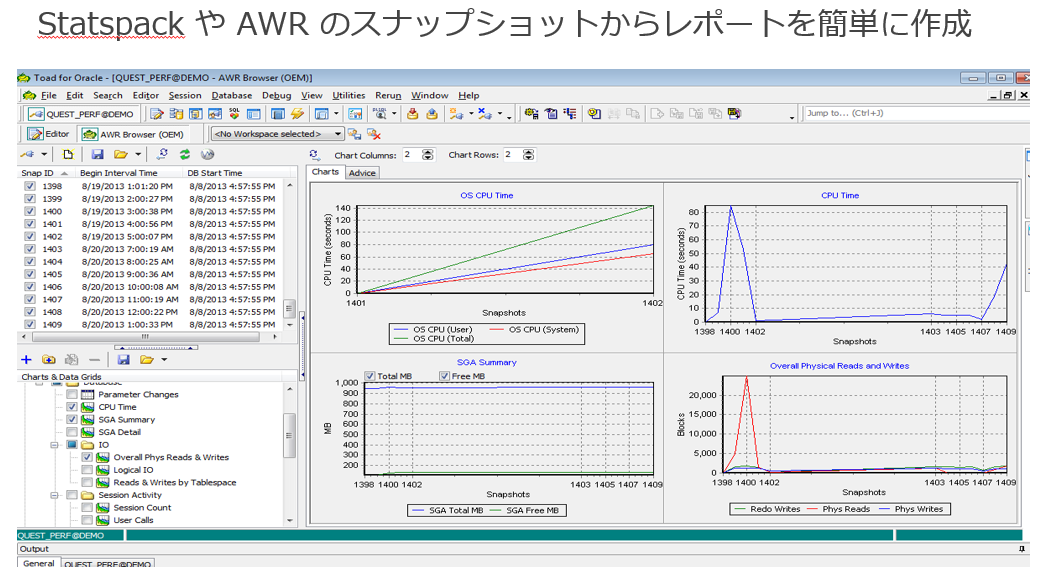This screenshot has width=1046, height=582.
Task: Click the save workspace icon
Action: 354,134
